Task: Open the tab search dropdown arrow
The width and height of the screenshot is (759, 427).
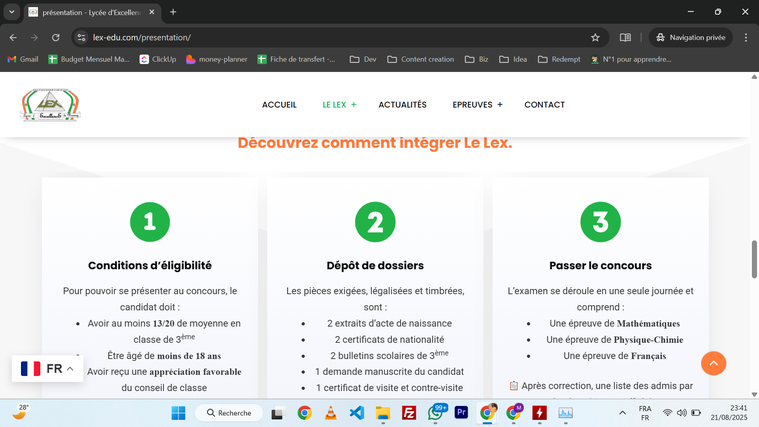Action: tap(12, 12)
